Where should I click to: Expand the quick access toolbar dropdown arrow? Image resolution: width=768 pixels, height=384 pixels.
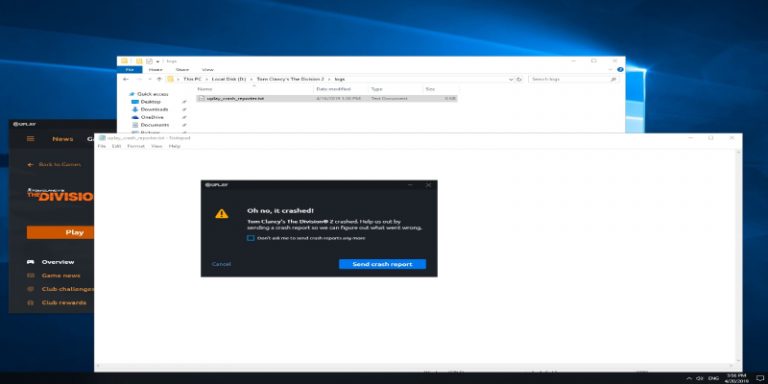[158, 61]
